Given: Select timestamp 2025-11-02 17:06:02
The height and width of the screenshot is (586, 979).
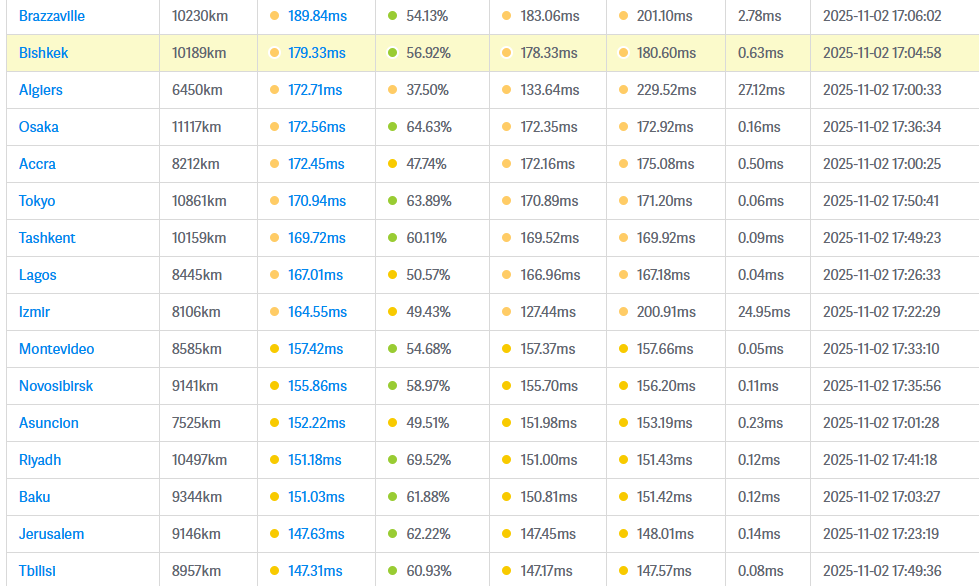Looking at the screenshot, I should coord(882,16).
